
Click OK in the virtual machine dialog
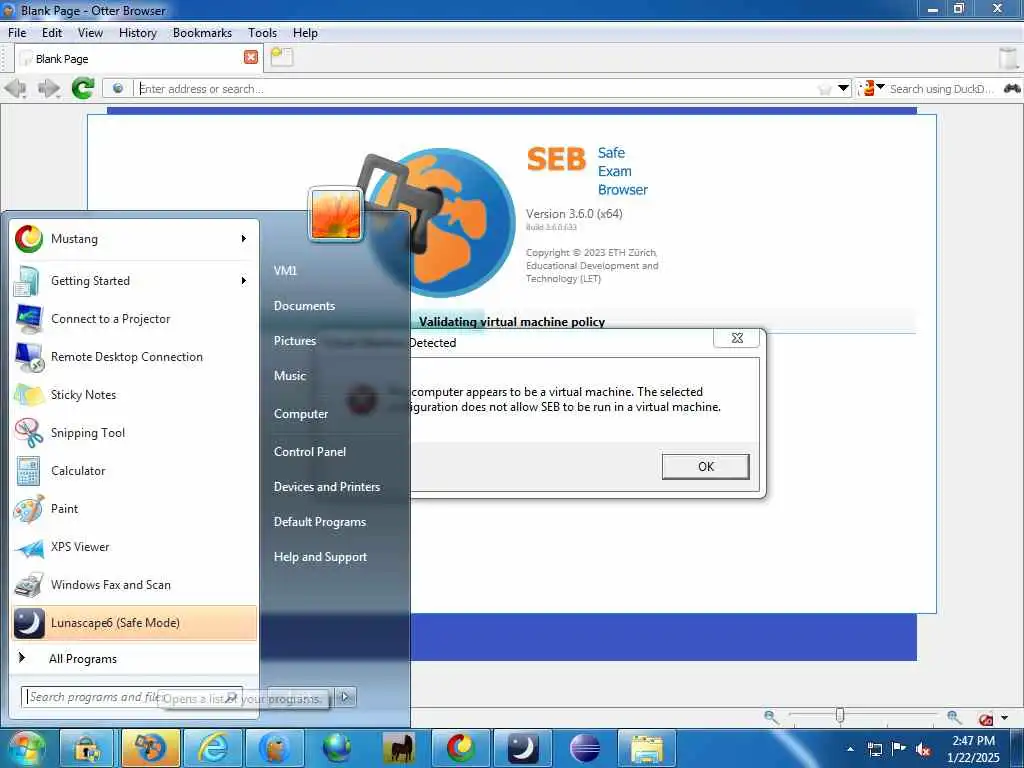[x=705, y=466]
